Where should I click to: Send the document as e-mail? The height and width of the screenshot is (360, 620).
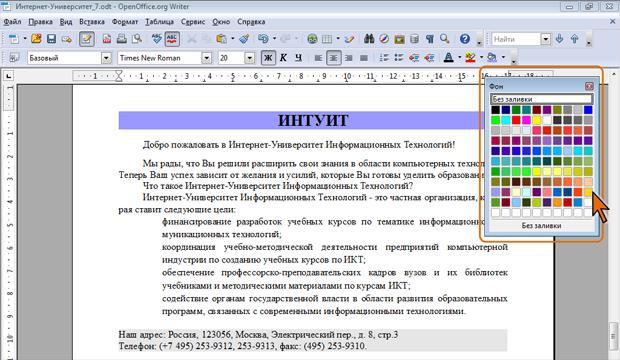(x=66, y=39)
